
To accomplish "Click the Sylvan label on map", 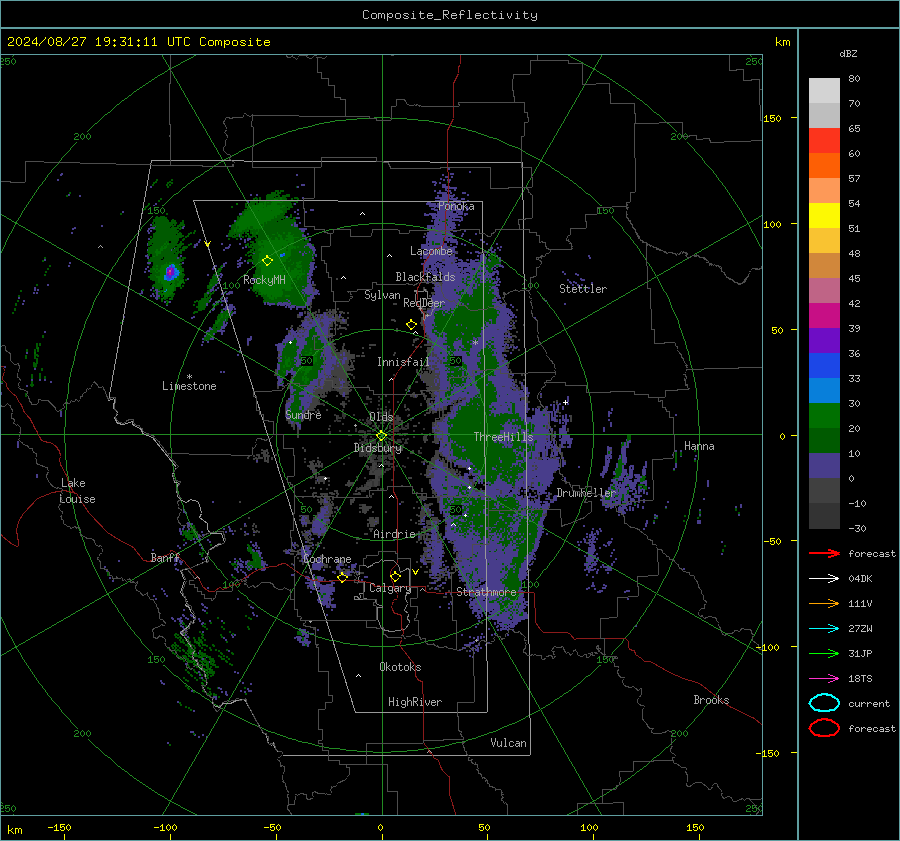I will 382,295.
